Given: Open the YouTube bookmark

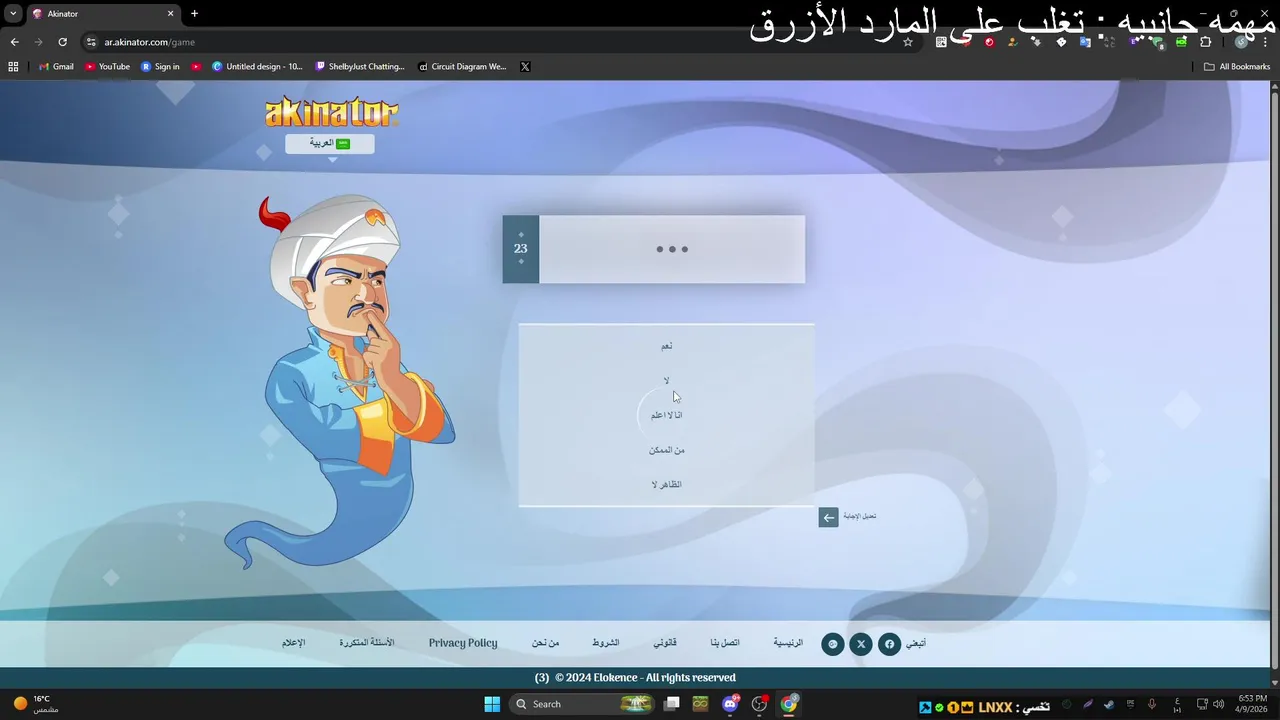Looking at the screenshot, I should click(107, 67).
